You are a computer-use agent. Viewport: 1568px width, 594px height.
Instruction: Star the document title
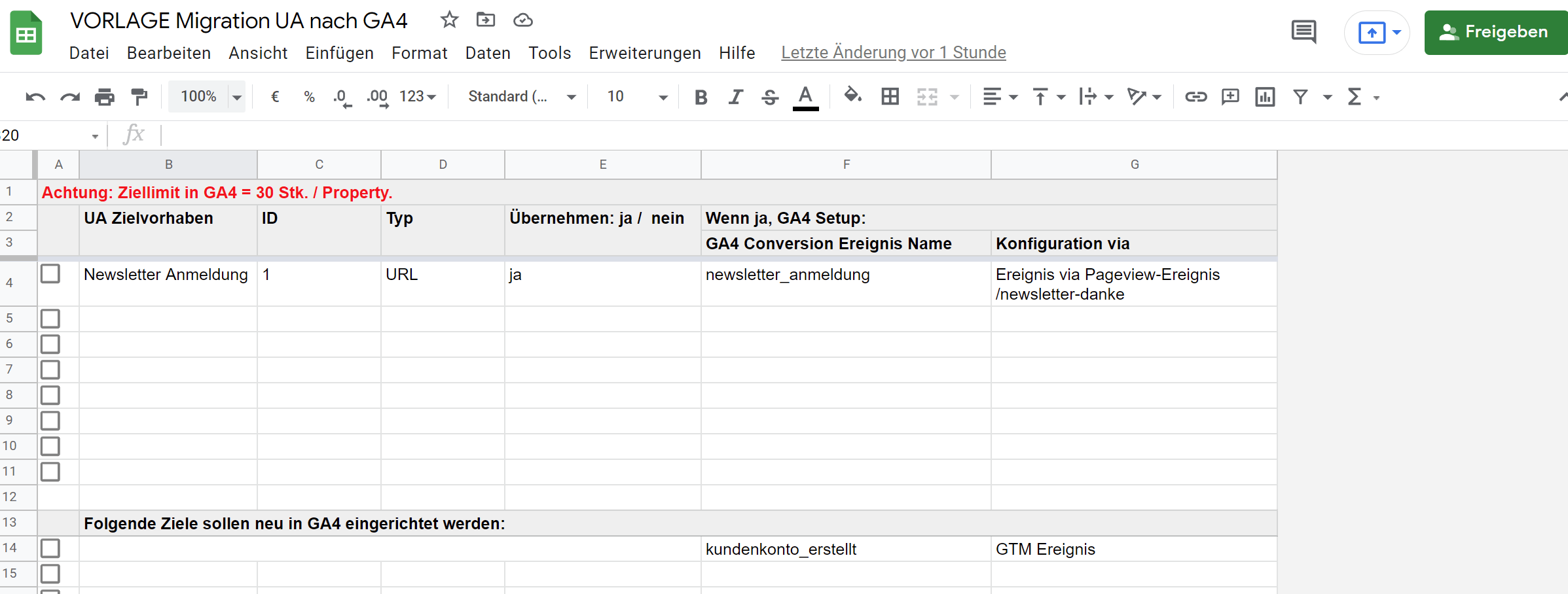[449, 20]
